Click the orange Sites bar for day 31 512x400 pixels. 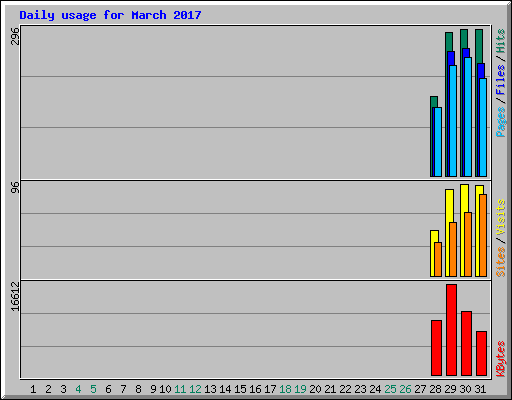tap(483, 235)
